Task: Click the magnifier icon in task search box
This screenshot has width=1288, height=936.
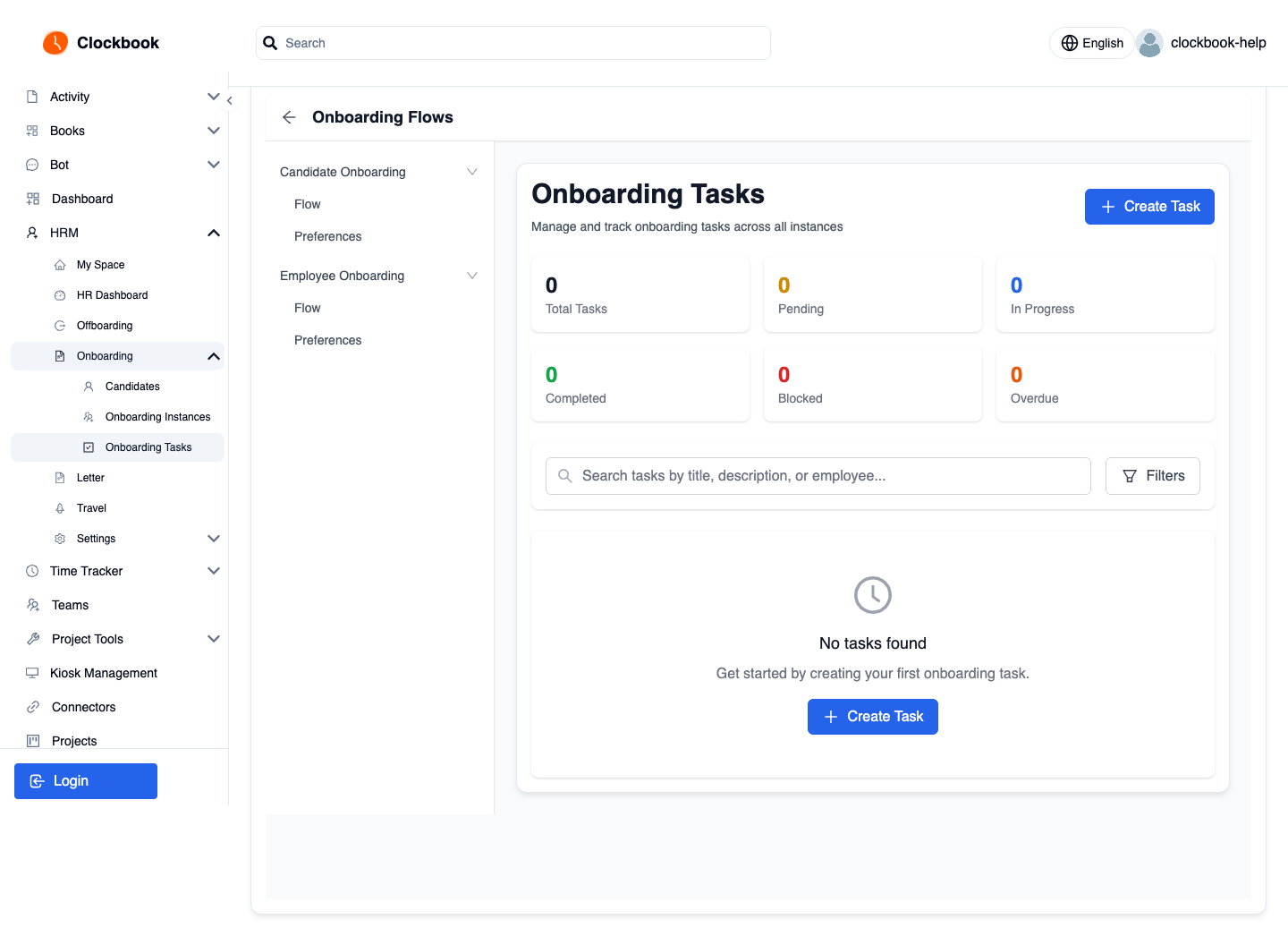Action: [x=565, y=476]
